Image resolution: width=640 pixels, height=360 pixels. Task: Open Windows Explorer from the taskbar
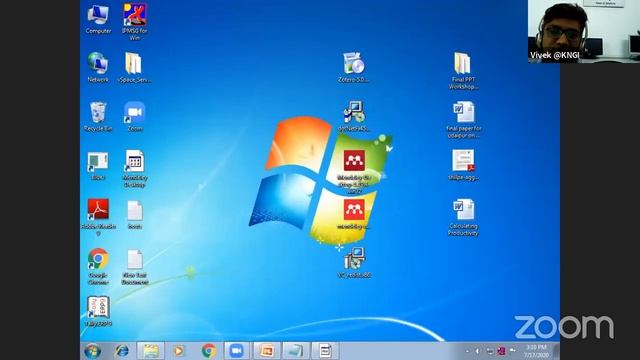tap(150, 351)
